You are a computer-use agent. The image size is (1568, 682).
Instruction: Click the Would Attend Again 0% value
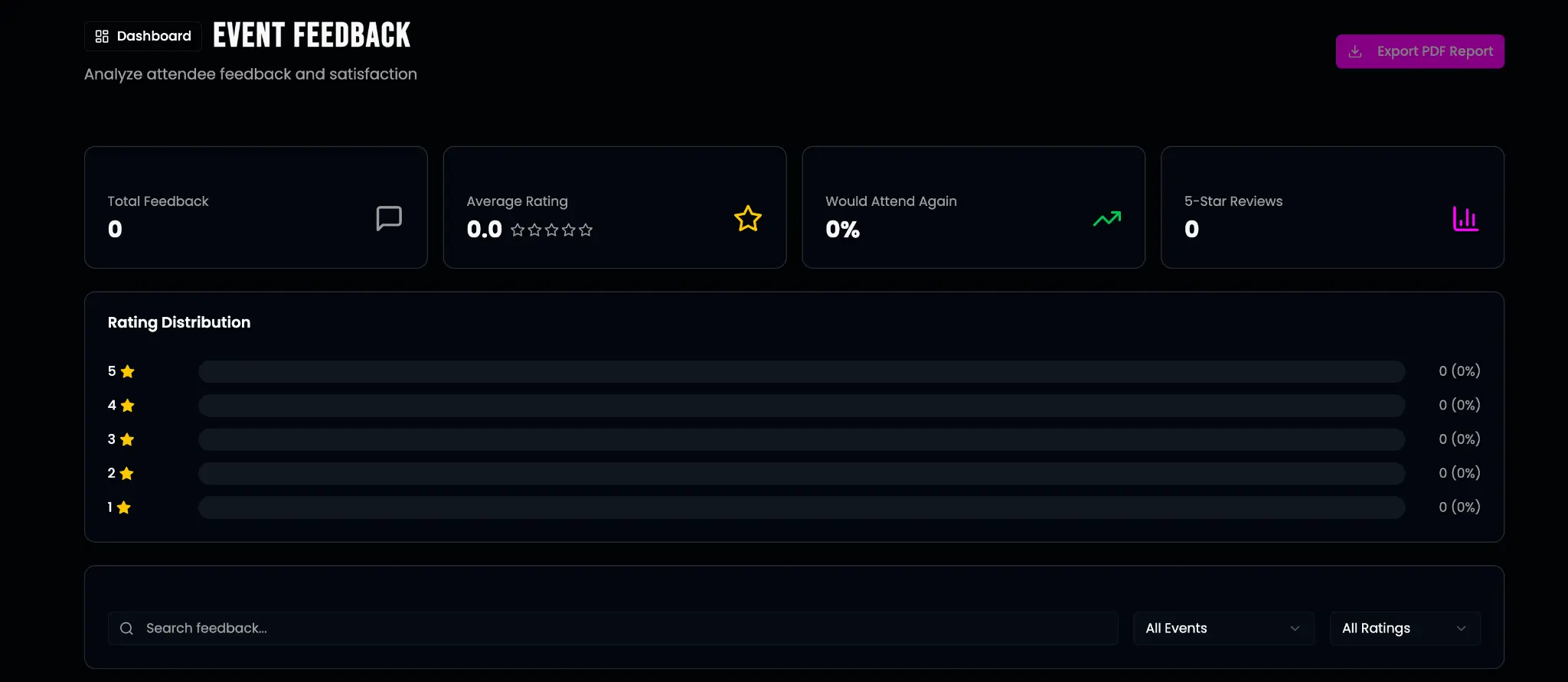click(842, 230)
